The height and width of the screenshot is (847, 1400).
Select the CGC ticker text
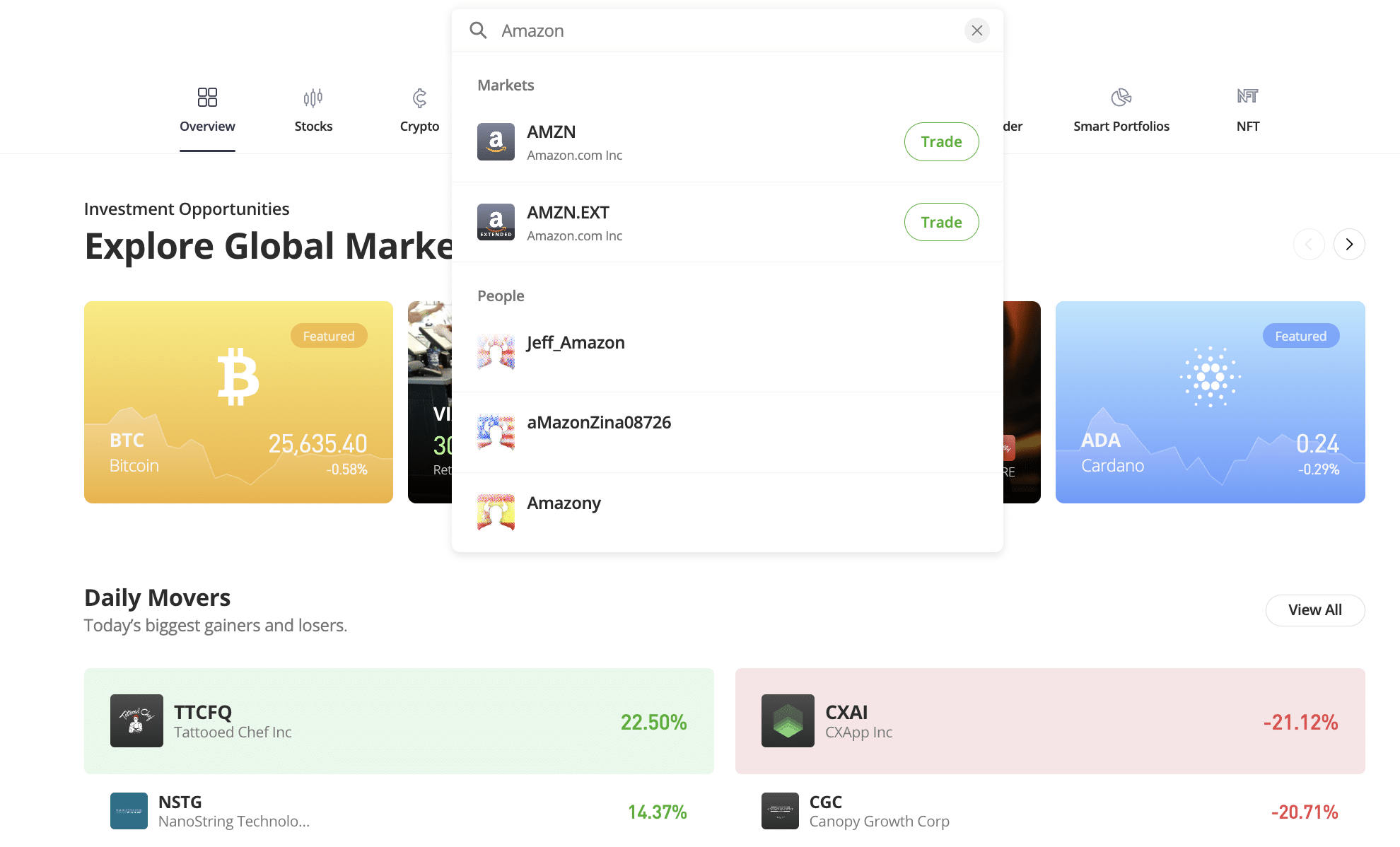tap(825, 802)
